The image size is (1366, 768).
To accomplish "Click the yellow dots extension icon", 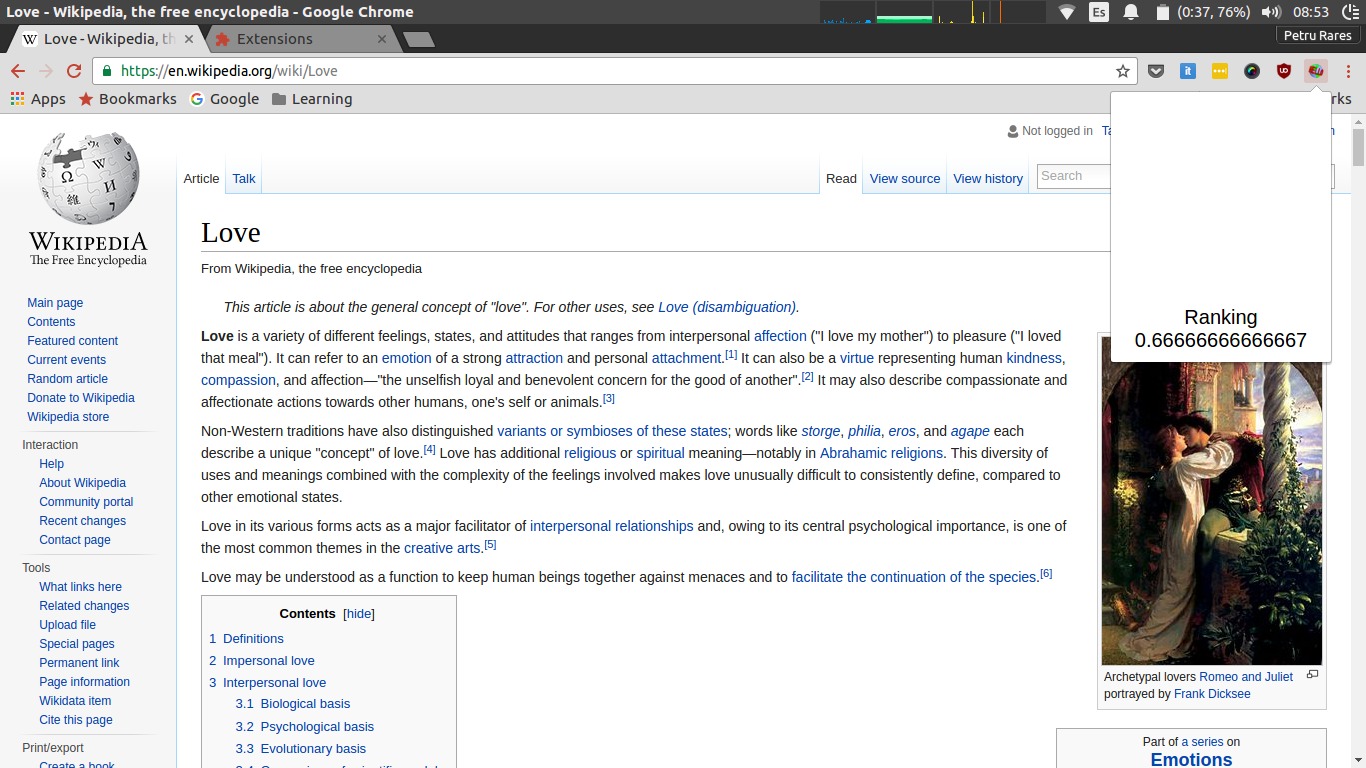I will tap(1220, 71).
